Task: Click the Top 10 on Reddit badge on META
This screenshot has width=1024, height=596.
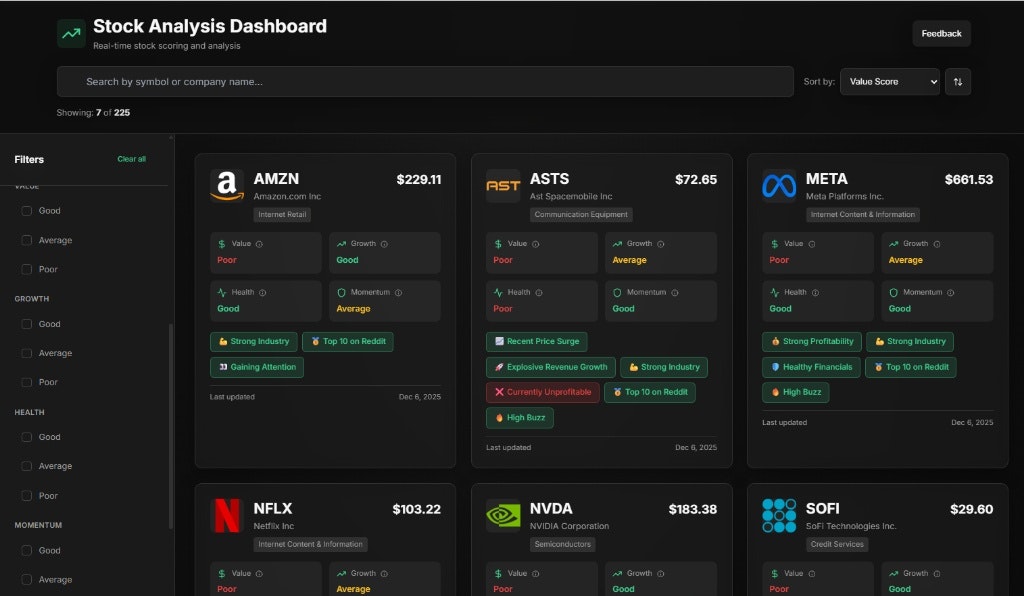Action: click(911, 367)
